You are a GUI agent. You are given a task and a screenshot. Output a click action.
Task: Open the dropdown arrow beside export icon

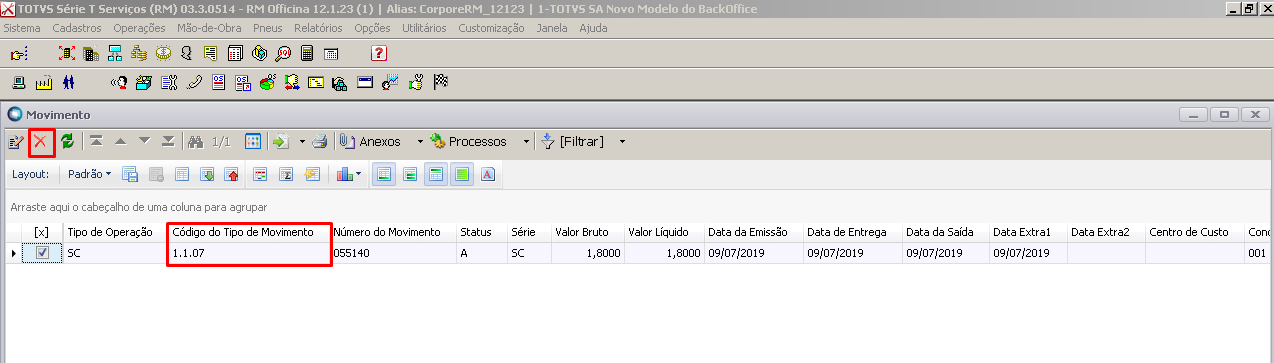302,141
